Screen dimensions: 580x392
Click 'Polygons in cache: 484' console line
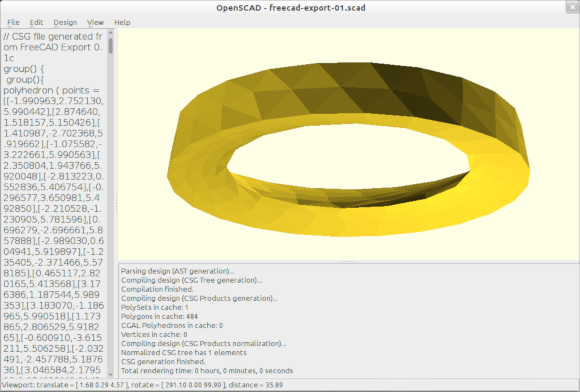[x=159, y=316]
